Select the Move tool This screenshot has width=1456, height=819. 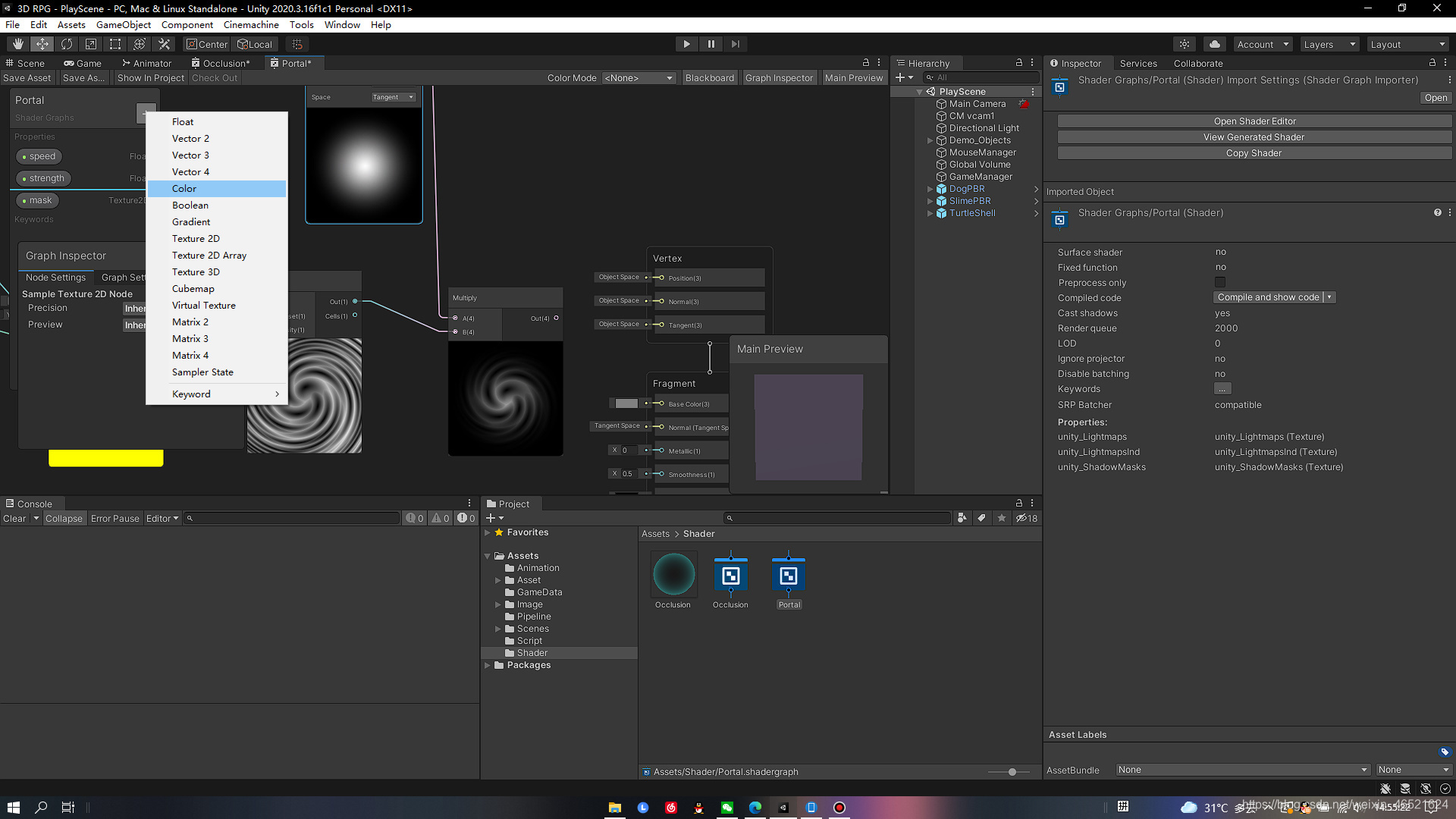point(42,44)
